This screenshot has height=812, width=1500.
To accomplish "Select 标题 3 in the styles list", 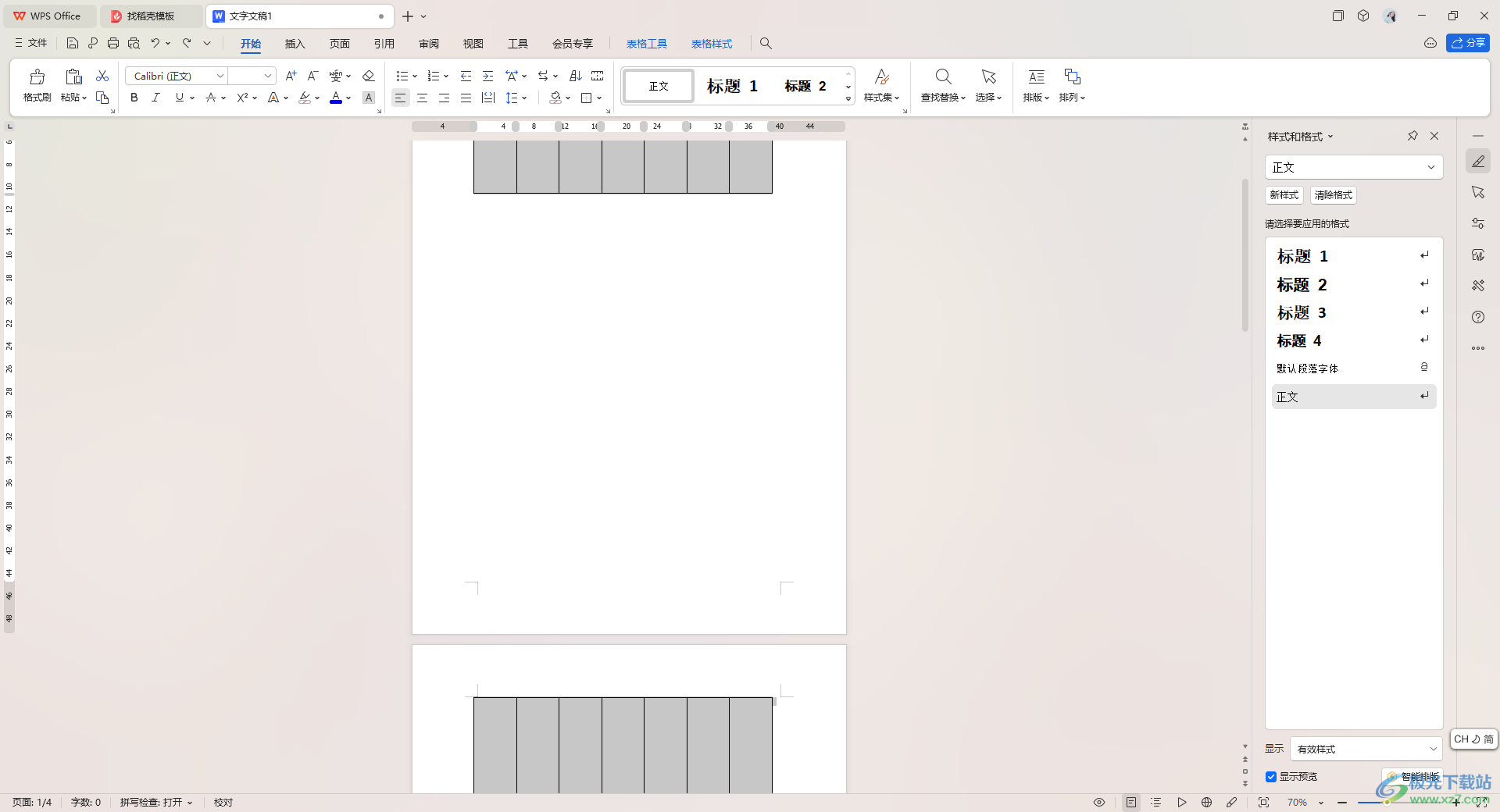I will coord(1354,312).
